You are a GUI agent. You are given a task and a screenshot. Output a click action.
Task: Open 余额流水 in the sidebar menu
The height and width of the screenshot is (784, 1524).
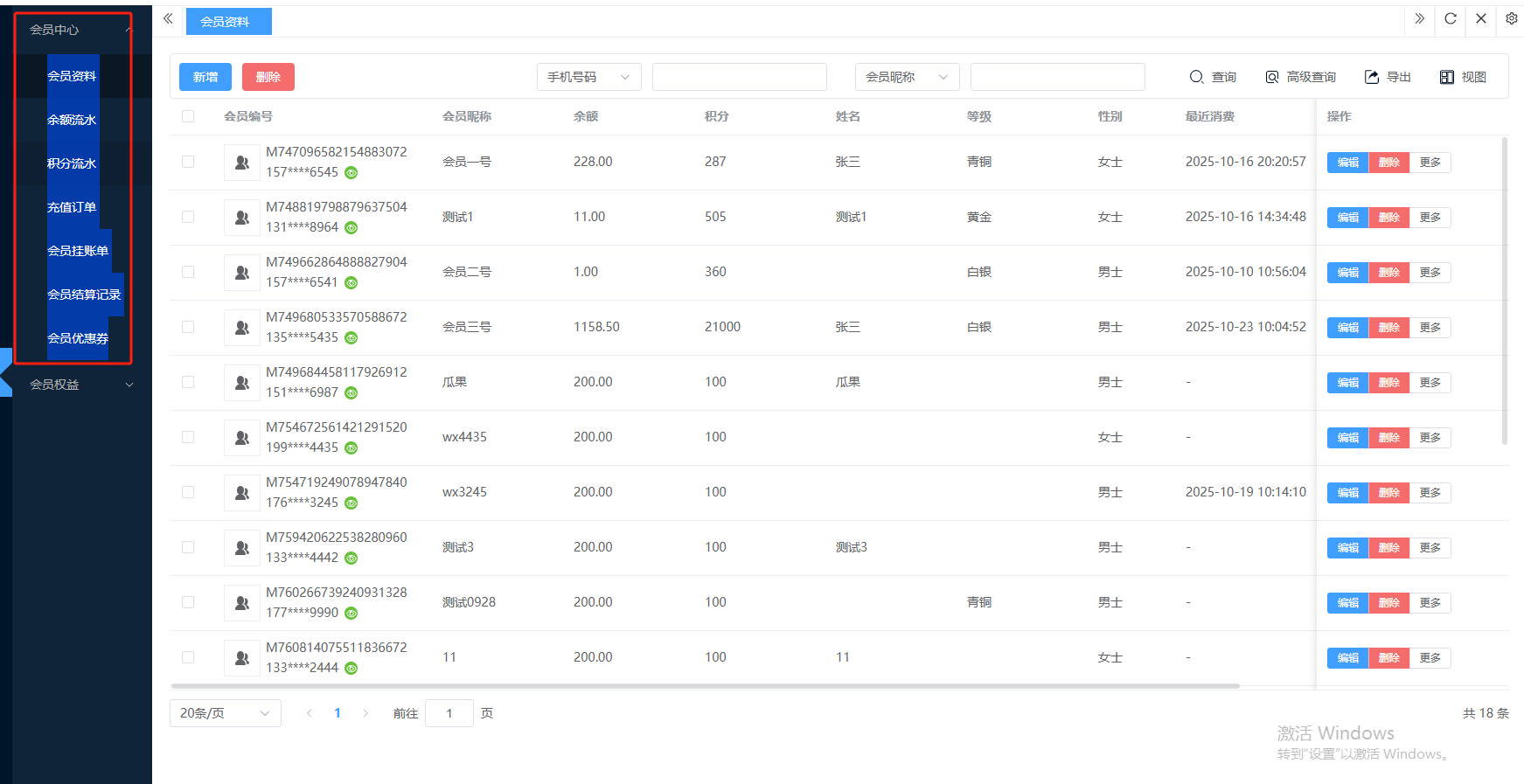72,120
